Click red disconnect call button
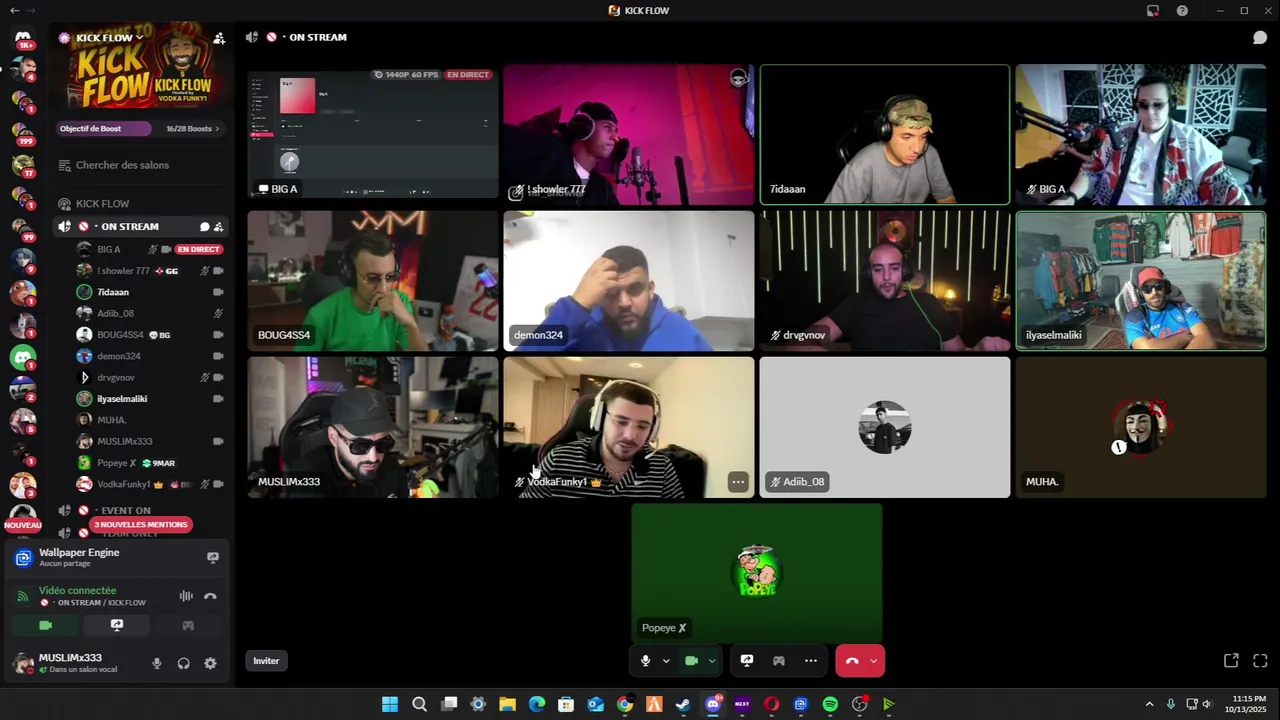 (852, 661)
